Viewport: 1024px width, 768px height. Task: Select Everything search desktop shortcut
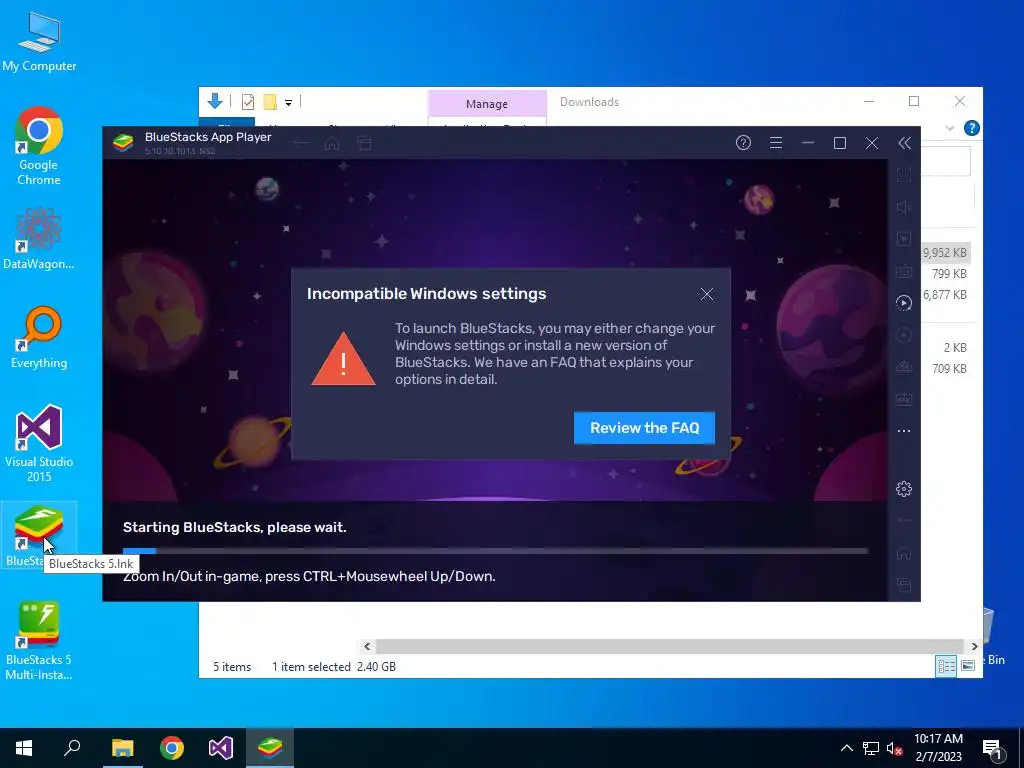click(x=39, y=338)
